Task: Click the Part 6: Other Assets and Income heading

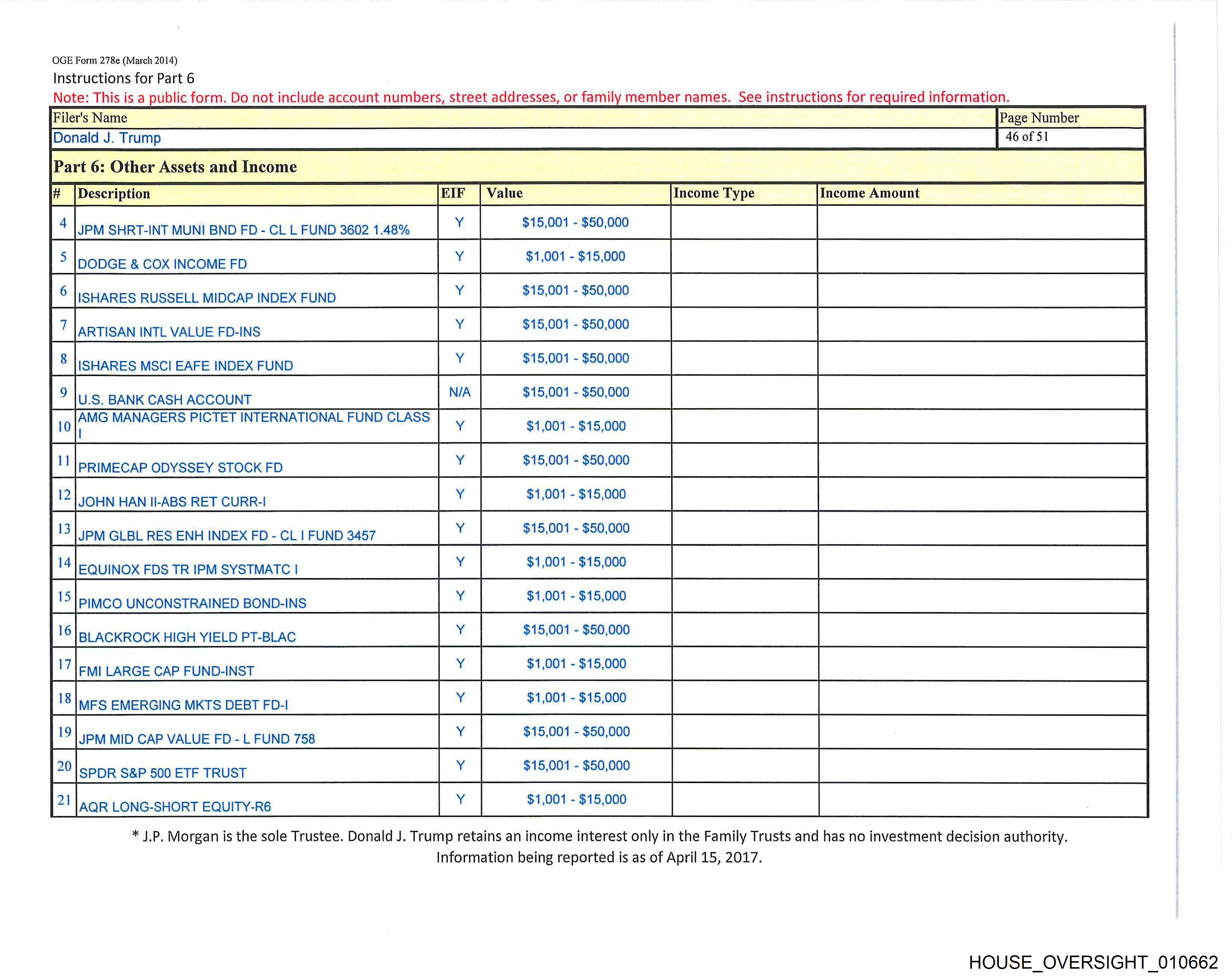Action: [175, 167]
